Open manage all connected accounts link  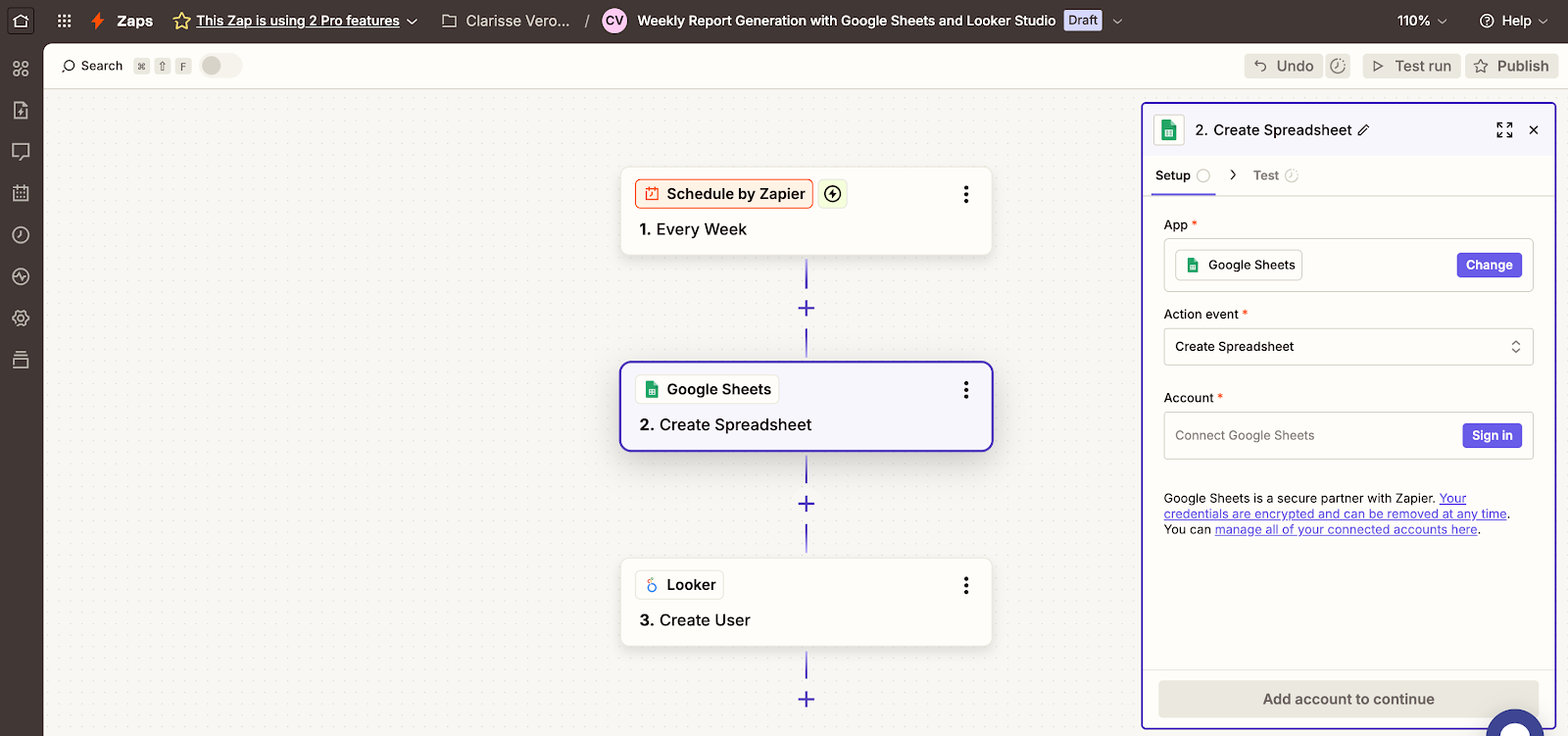(1346, 529)
